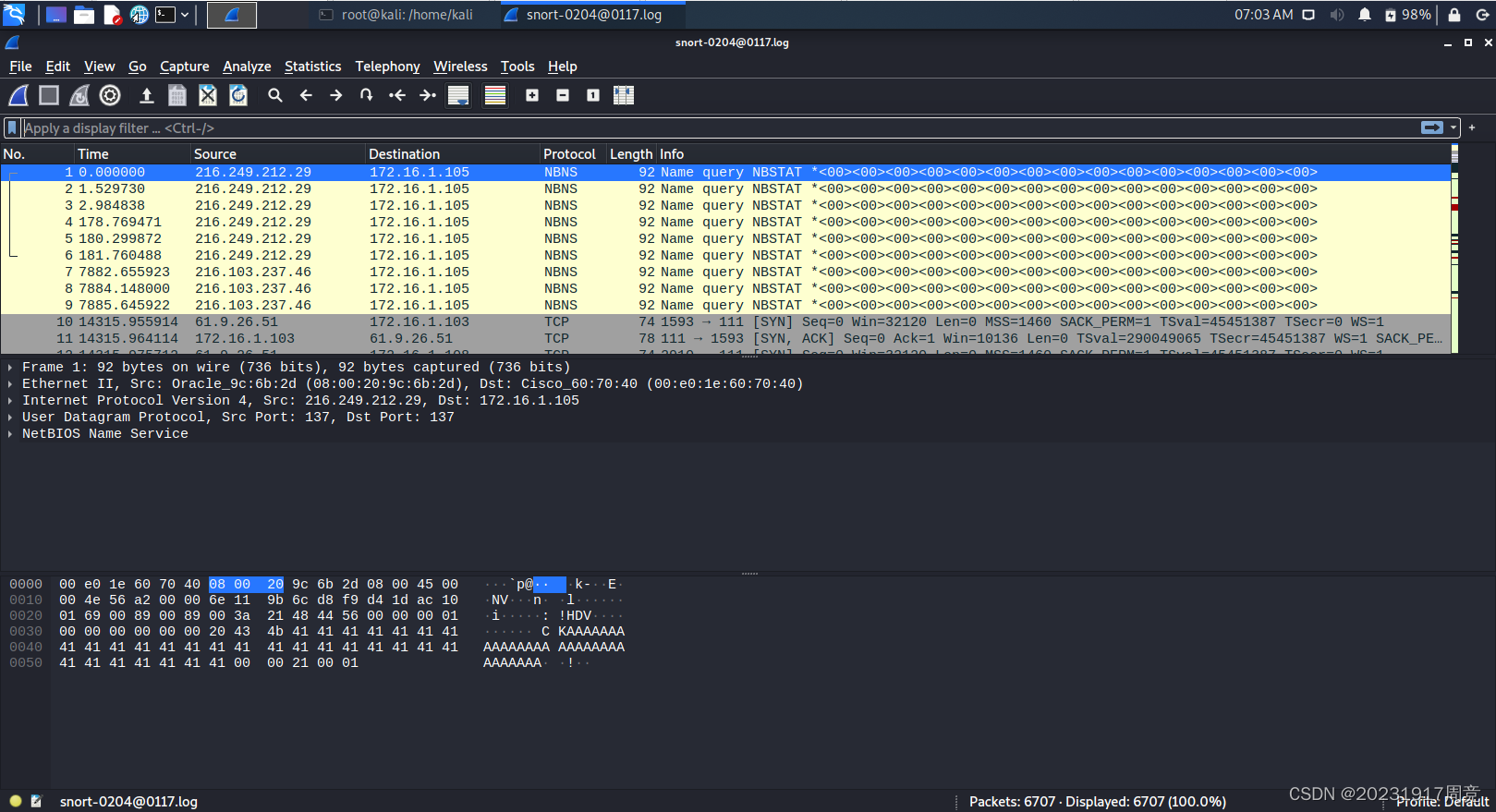Click the stop capture square icon
This screenshot has width=1496, height=812.
(x=49, y=95)
